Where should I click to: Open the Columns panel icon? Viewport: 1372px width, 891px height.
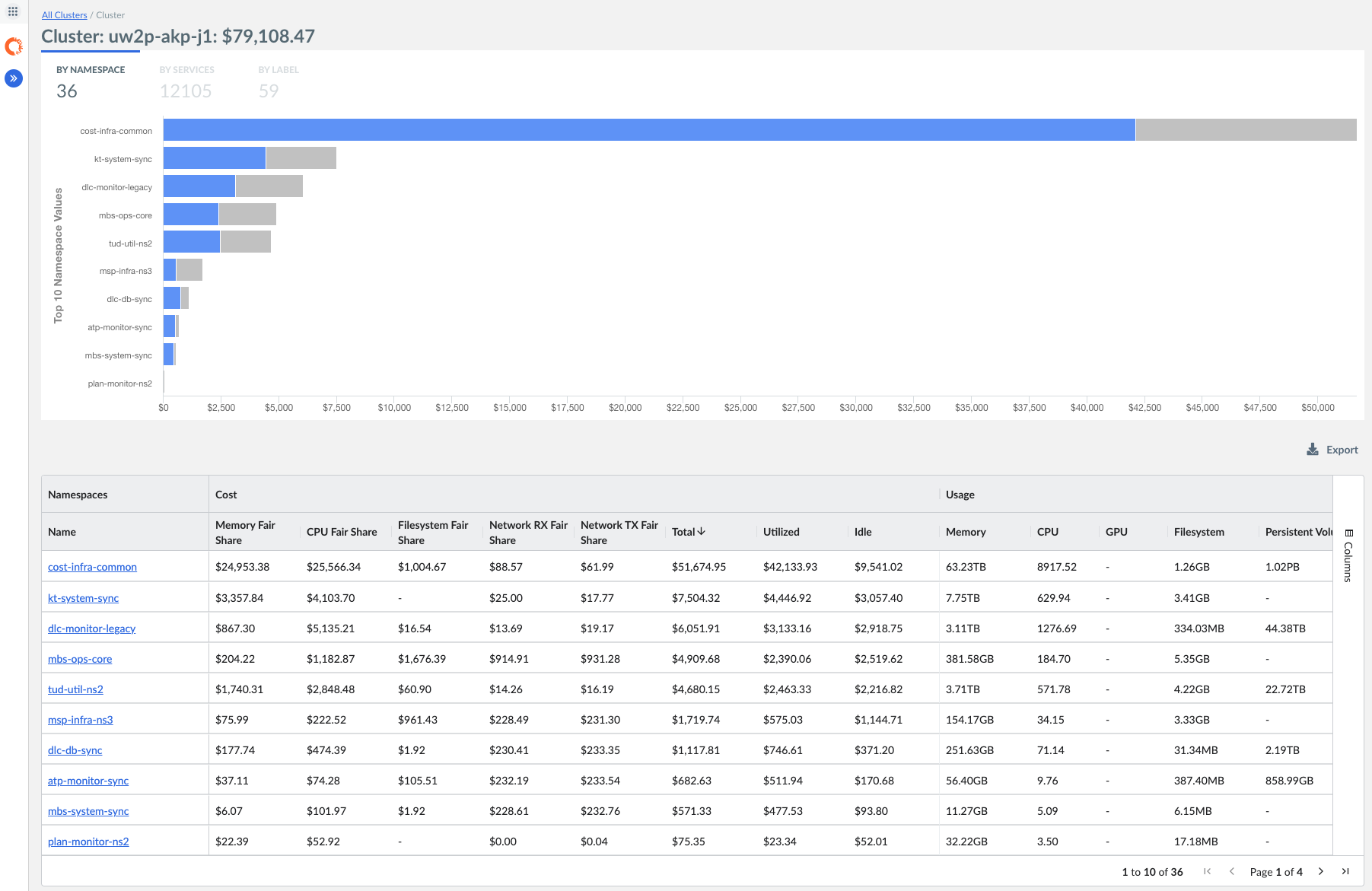(1347, 533)
